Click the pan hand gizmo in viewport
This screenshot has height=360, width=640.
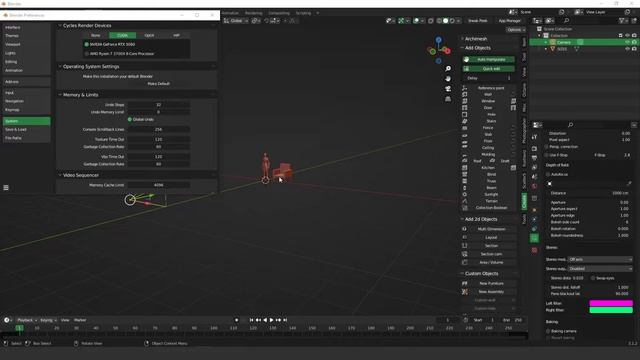pos(448,78)
